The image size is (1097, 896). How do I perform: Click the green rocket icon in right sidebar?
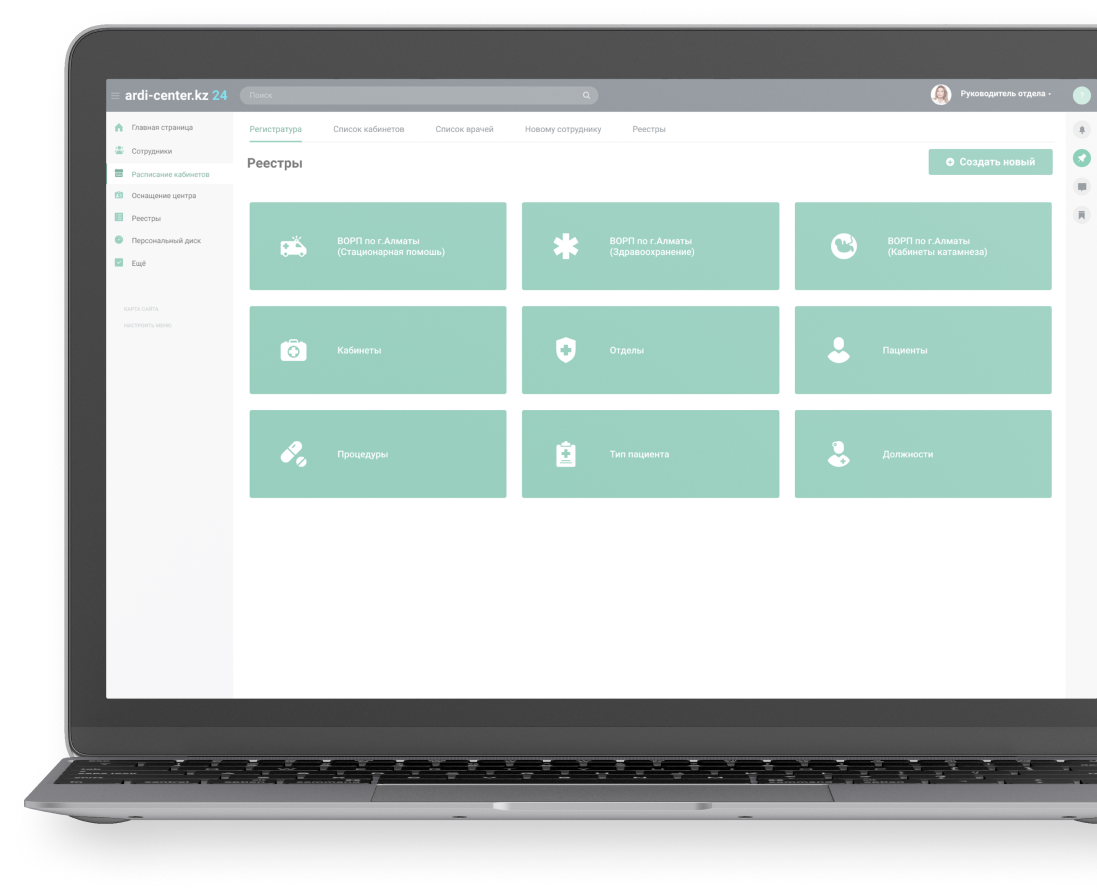[1081, 158]
